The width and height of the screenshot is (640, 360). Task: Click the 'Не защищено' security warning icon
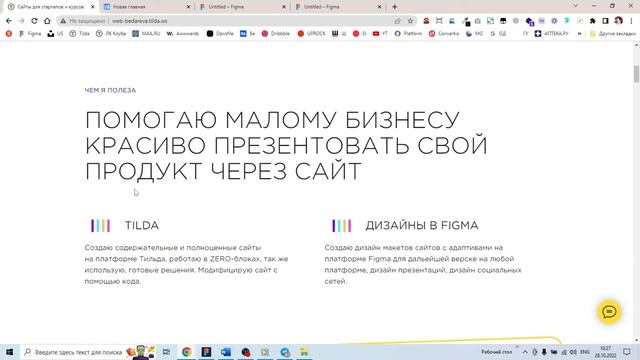click(63, 21)
